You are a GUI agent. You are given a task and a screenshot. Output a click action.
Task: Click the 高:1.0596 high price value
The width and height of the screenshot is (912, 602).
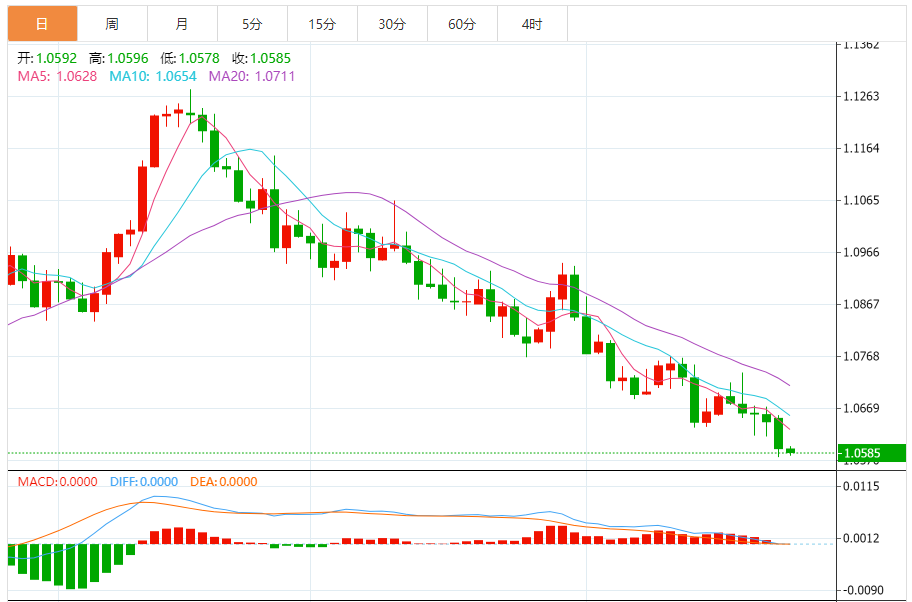119,58
